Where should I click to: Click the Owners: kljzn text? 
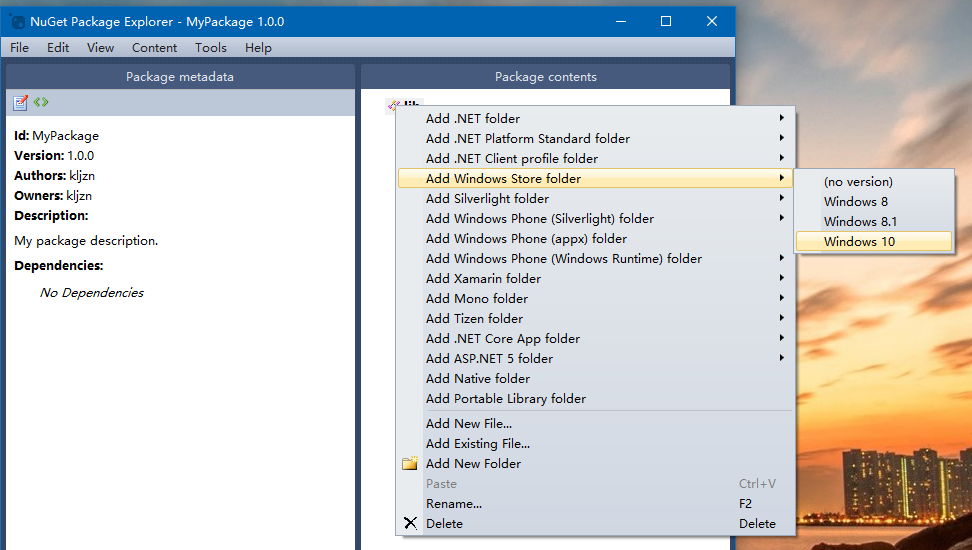[53, 195]
